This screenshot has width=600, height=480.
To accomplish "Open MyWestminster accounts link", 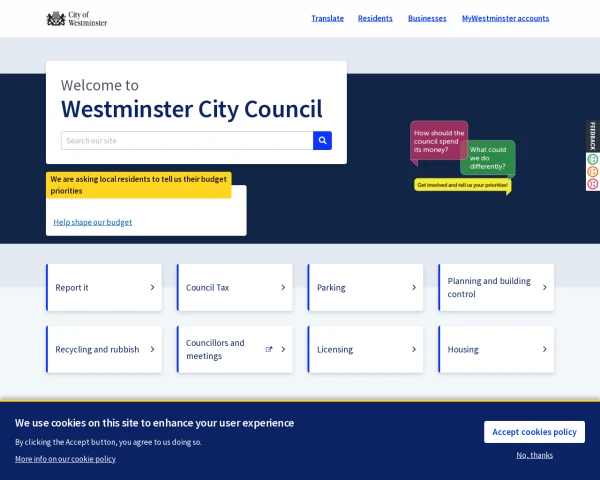I will pyautogui.click(x=505, y=18).
